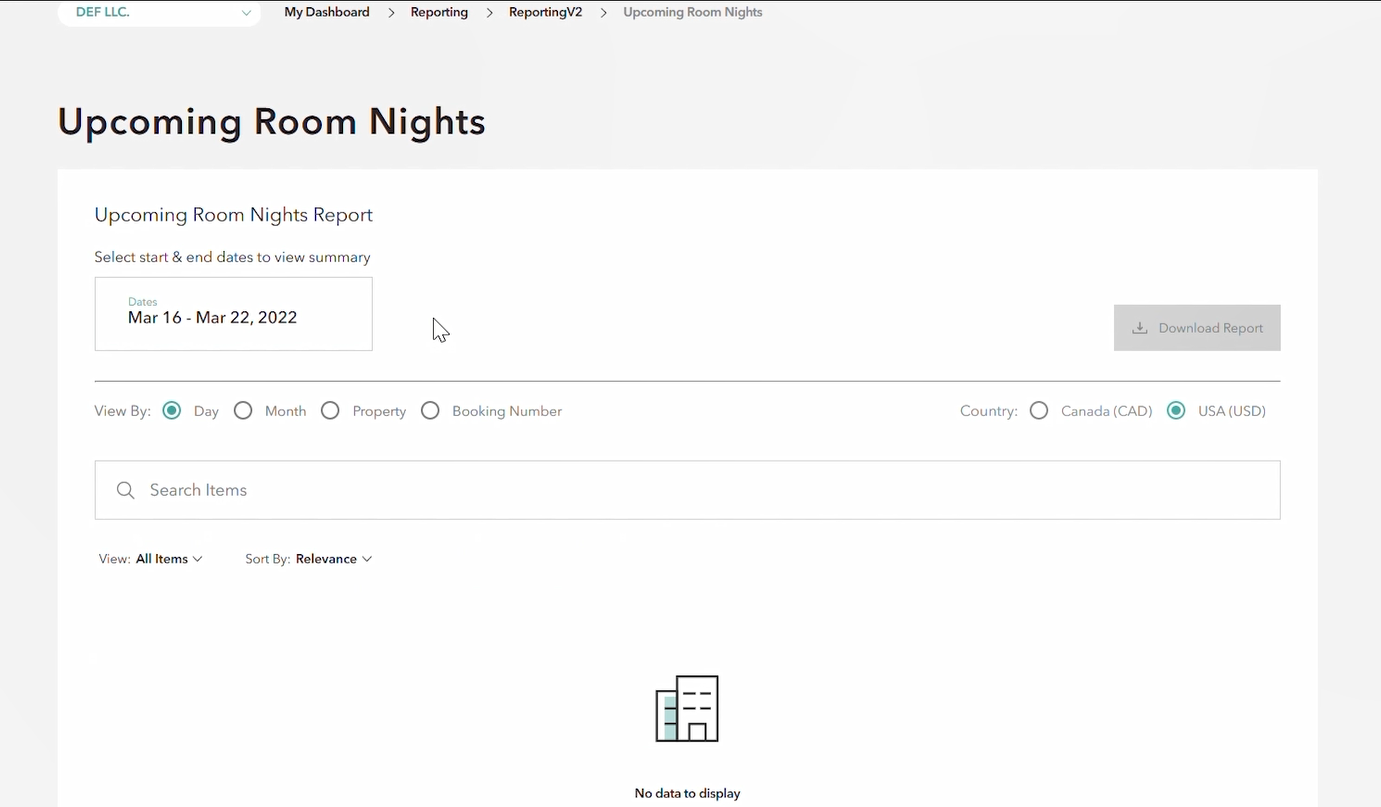The width and height of the screenshot is (1381, 807).
Task: Click the 'No data to display' message
Action: 688,794
